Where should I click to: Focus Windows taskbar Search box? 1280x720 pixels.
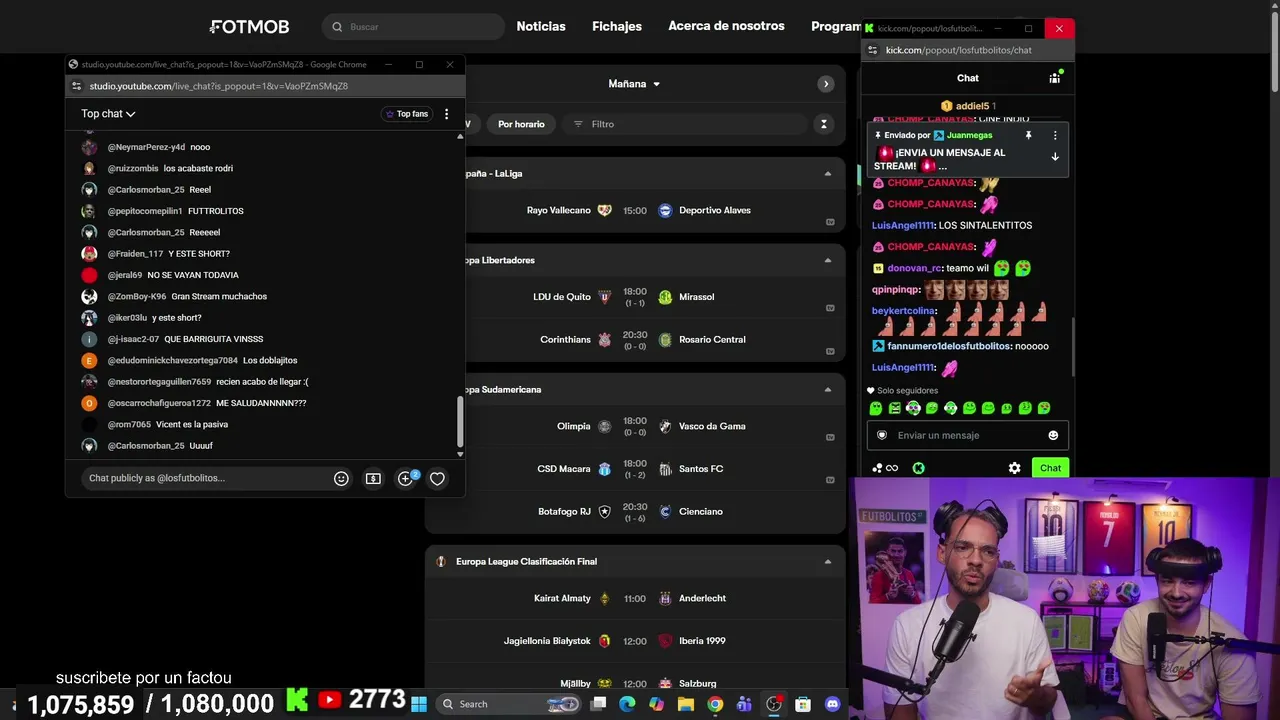(x=508, y=704)
